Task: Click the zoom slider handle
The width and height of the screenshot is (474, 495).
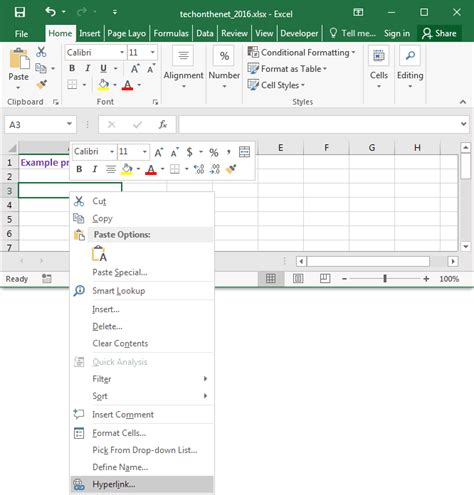Action: [x=385, y=278]
